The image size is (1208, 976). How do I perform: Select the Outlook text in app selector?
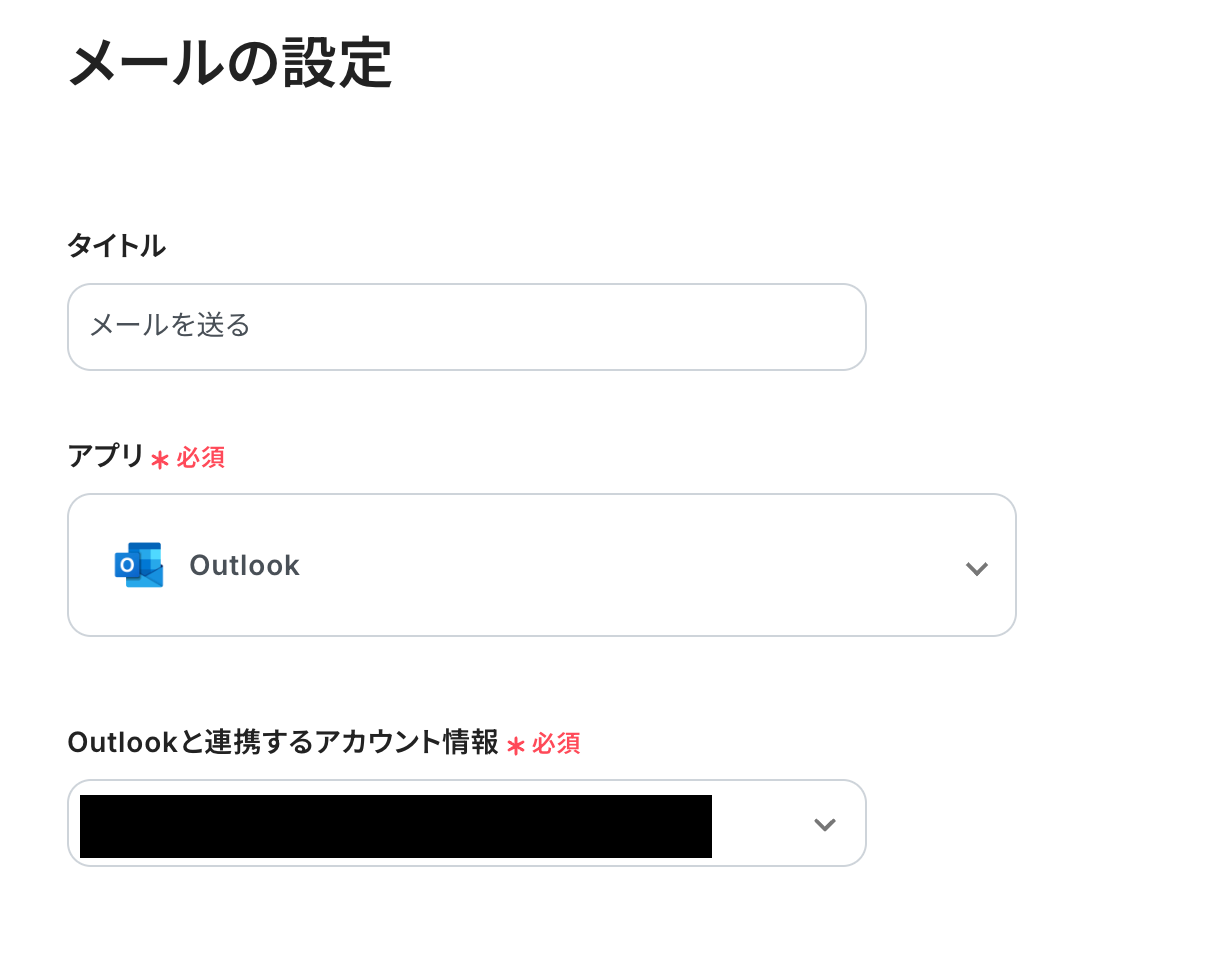pyautogui.click(x=244, y=566)
